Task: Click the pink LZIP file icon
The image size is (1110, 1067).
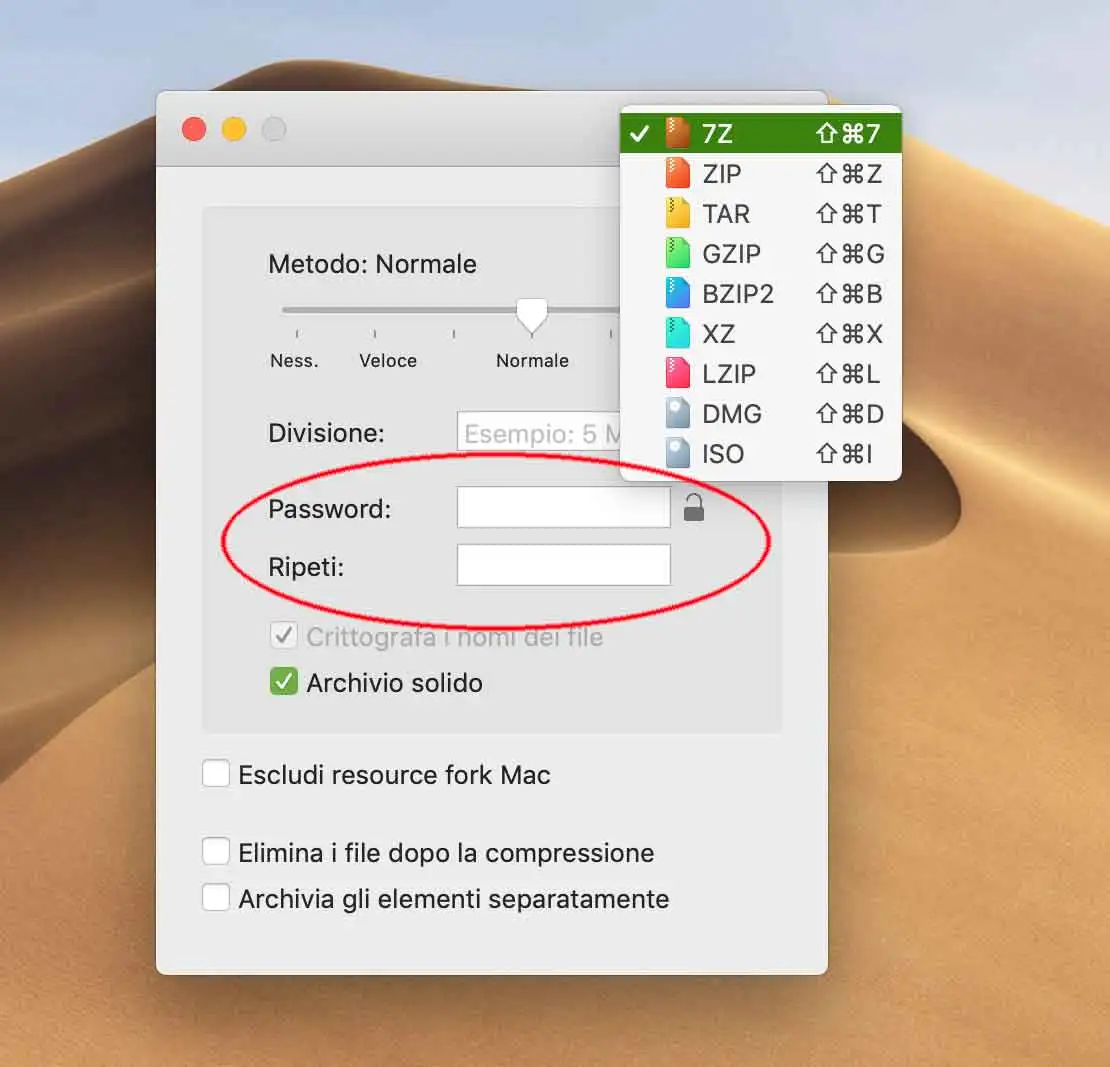Action: coord(675,374)
